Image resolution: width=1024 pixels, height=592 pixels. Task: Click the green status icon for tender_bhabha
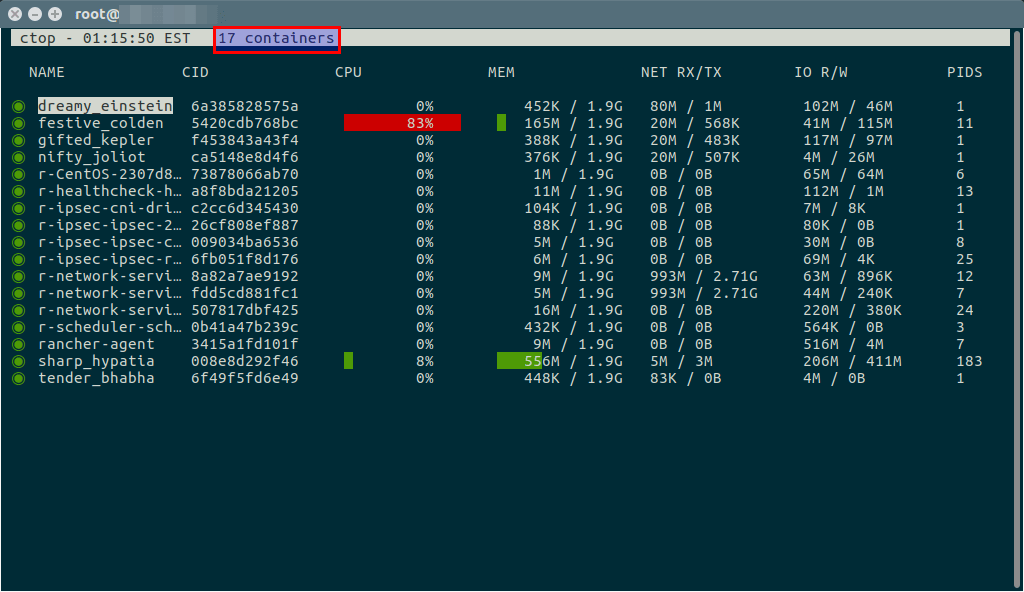[x=18, y=378]
